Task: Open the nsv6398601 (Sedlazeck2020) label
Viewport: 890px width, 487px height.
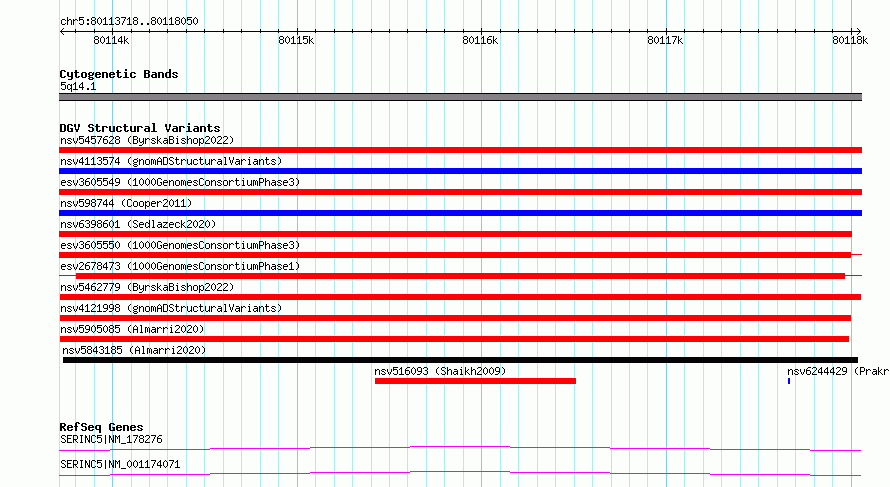Action: pyautogui.click(x=138, y=224)
